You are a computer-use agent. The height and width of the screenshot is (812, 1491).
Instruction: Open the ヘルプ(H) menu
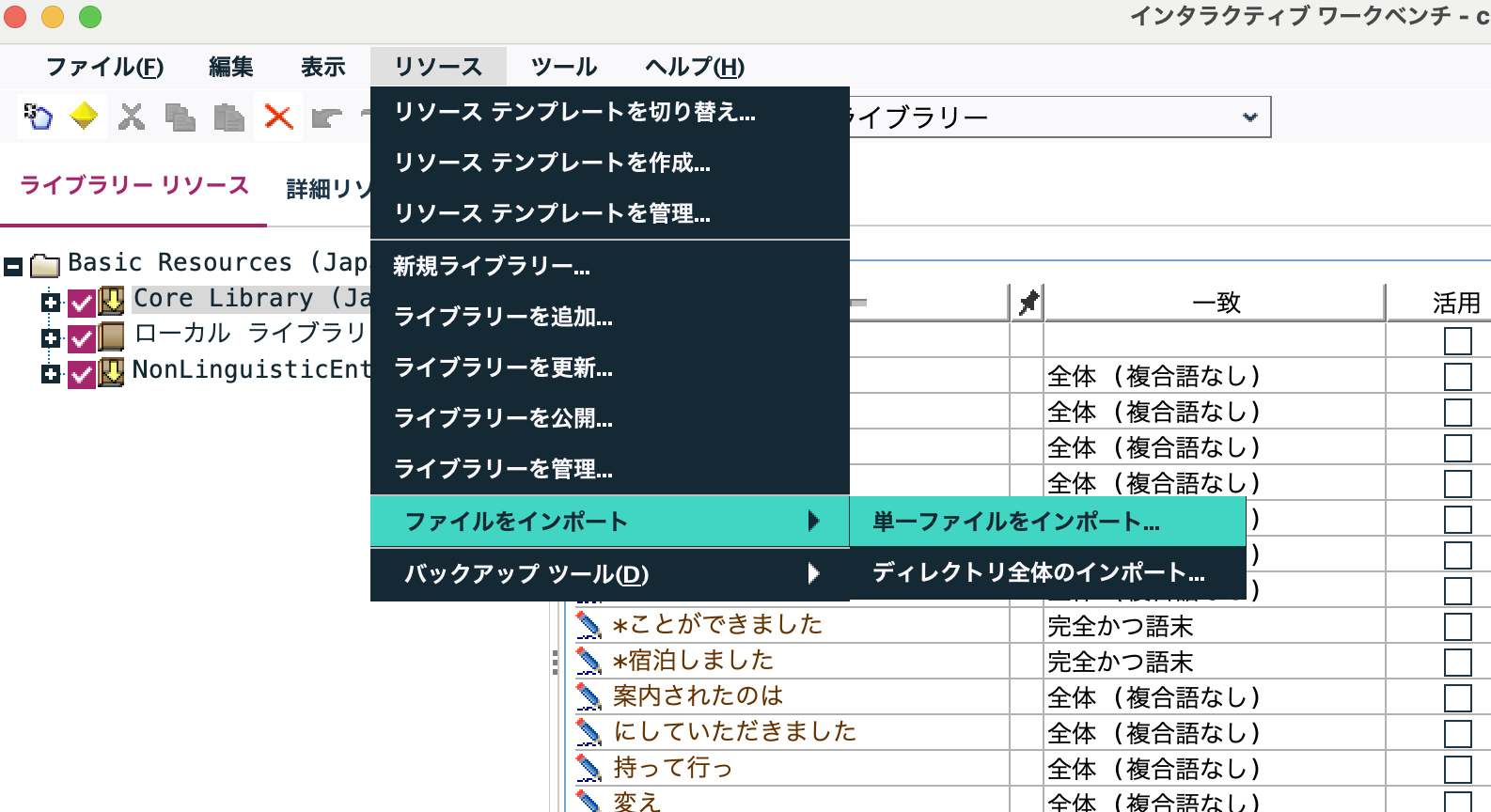click(x=695, y=67)
